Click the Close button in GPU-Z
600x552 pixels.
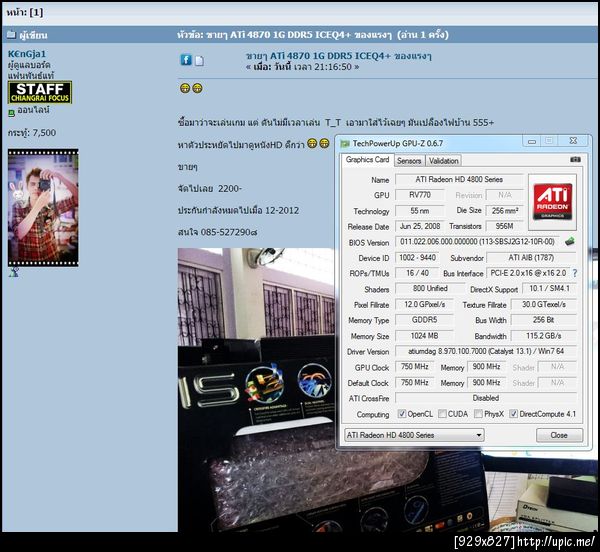click(559, 435)
